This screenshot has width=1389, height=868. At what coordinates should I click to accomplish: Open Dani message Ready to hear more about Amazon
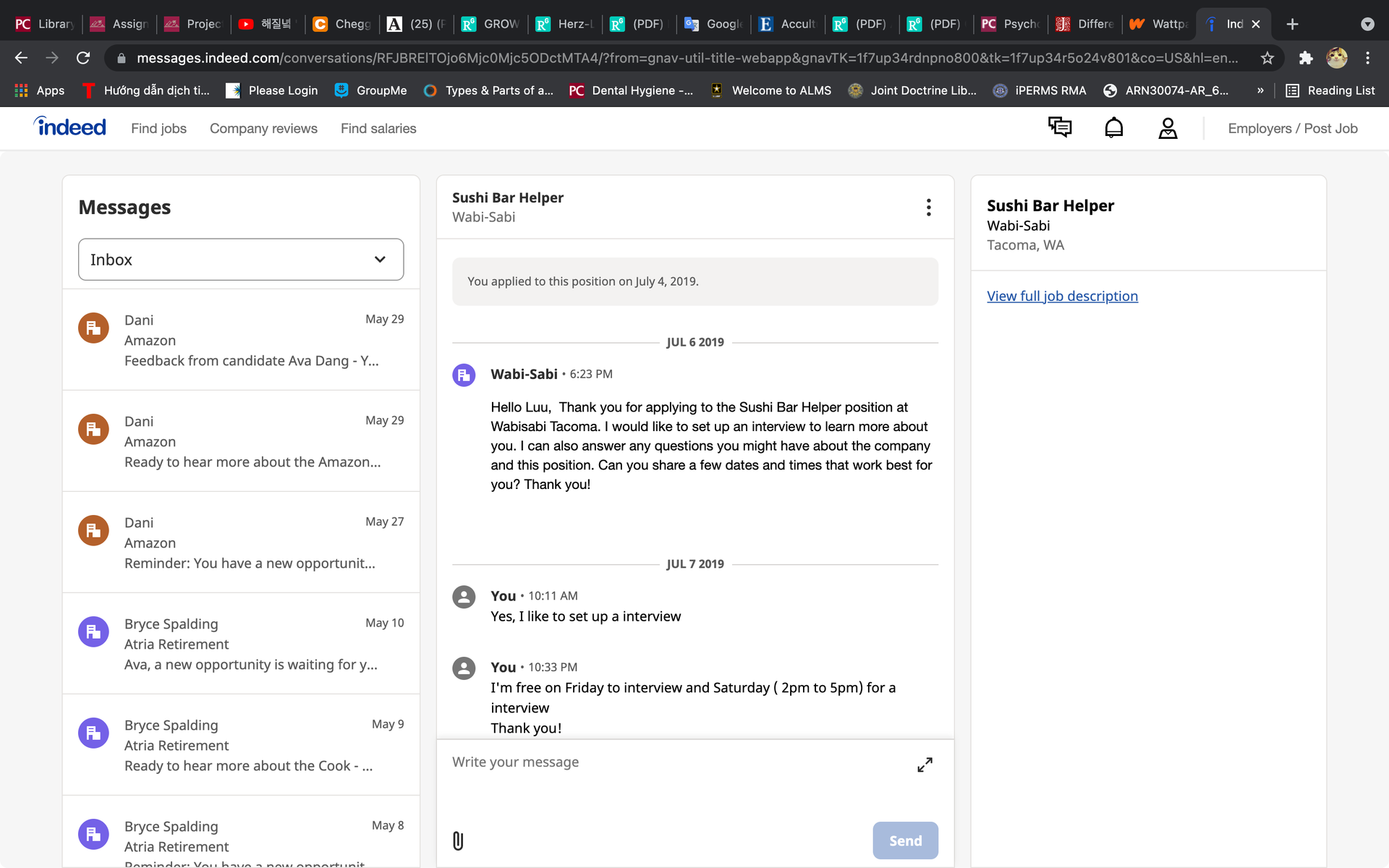[241, 441]
